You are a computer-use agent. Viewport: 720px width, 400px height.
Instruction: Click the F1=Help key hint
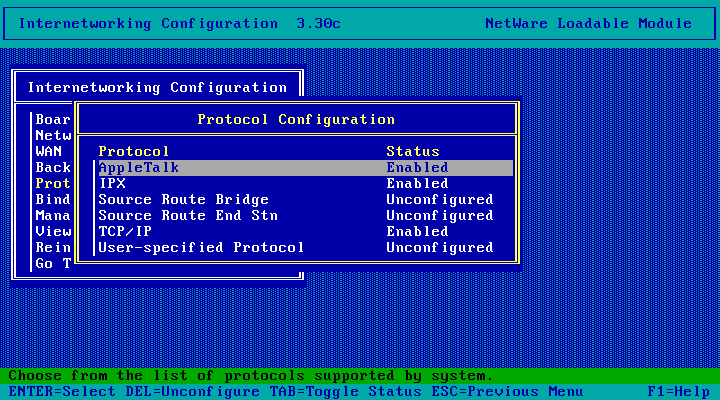point(678,392)
